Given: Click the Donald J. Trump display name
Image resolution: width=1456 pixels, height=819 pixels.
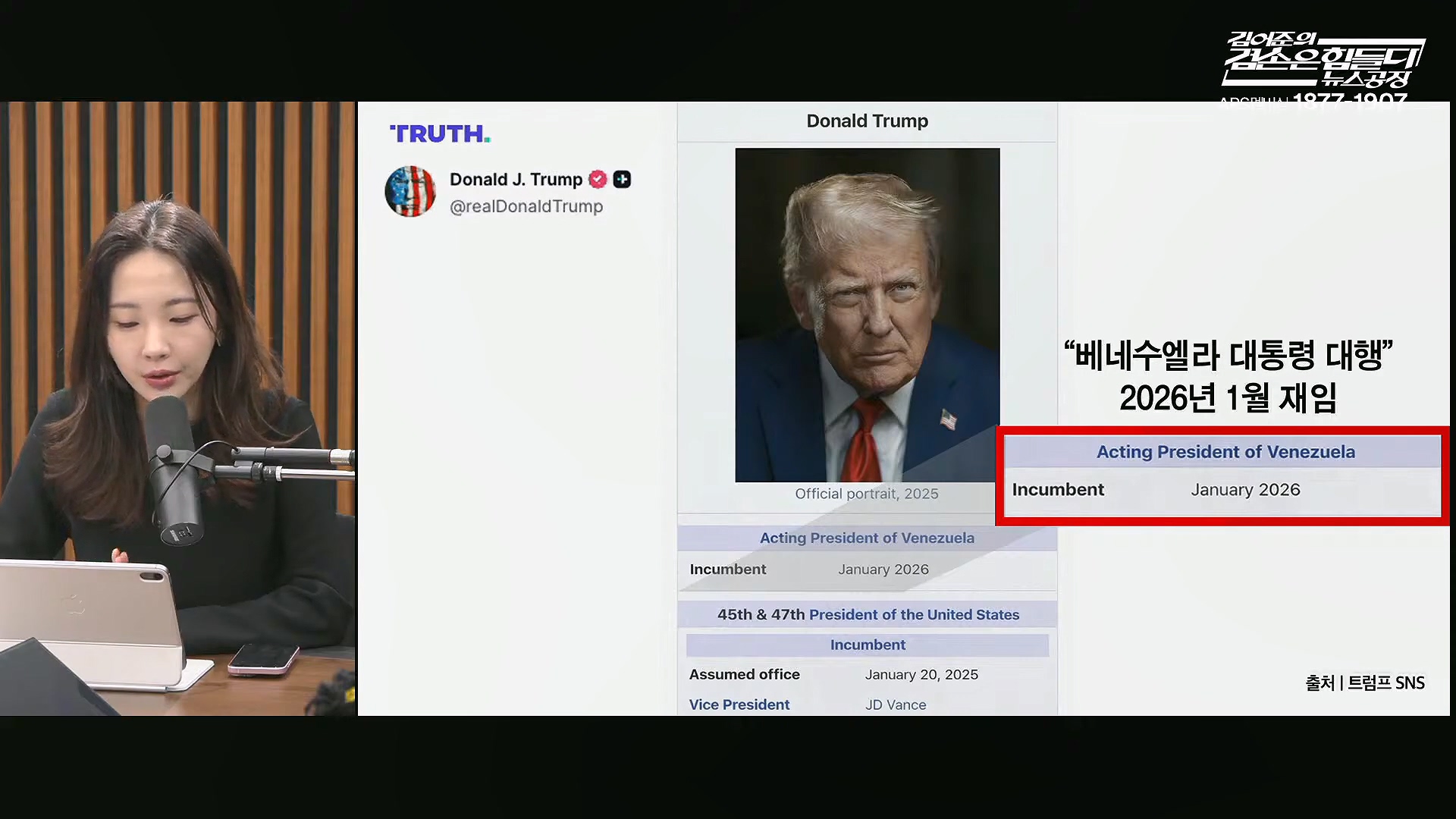Looking at the screenshot, I should tap(516, 180).
